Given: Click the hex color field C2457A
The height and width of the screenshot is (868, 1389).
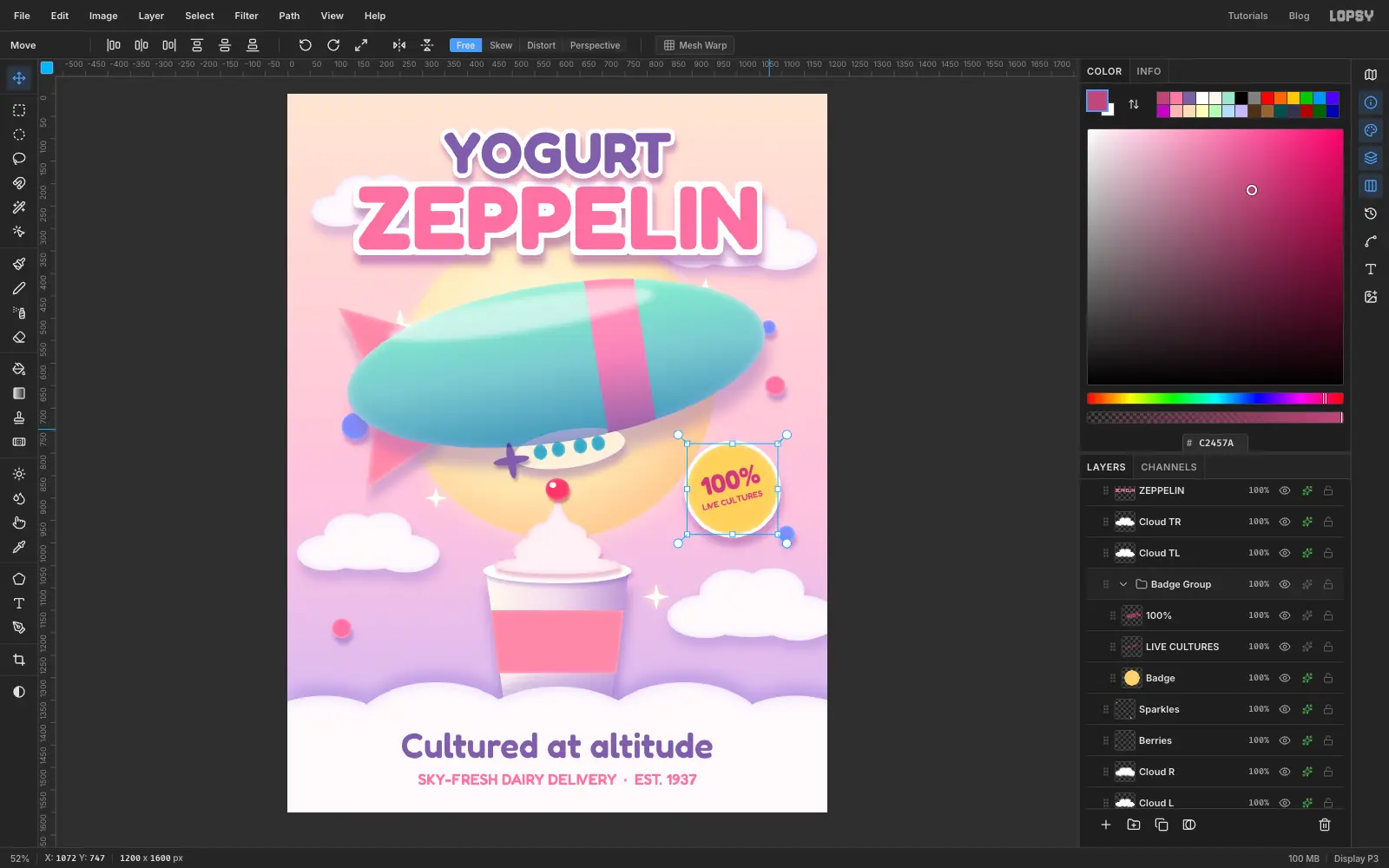Looking at the screenshot, I should [1215, 443].
